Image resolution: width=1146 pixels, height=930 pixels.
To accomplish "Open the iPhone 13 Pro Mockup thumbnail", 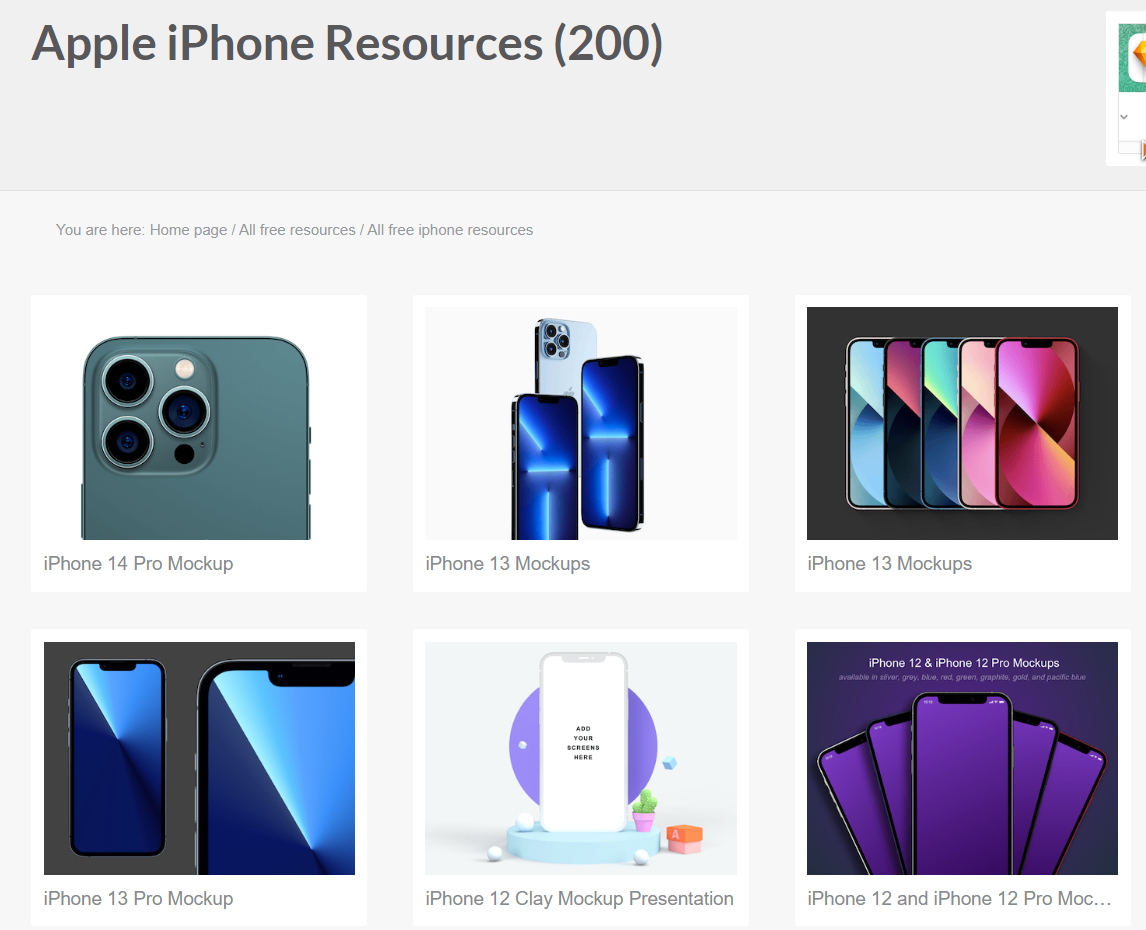I will 199,758.
